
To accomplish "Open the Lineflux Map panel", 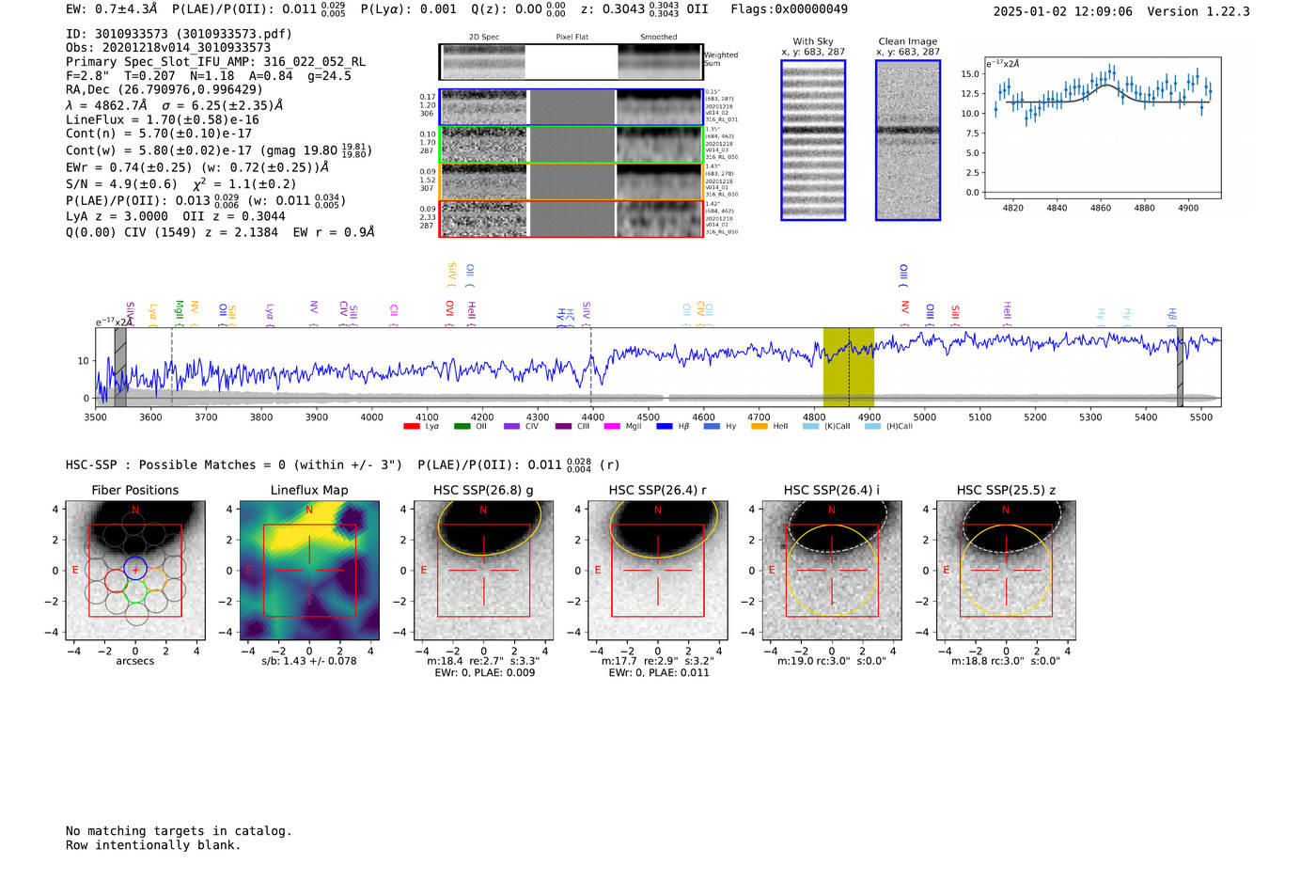I will pos(309,571).
